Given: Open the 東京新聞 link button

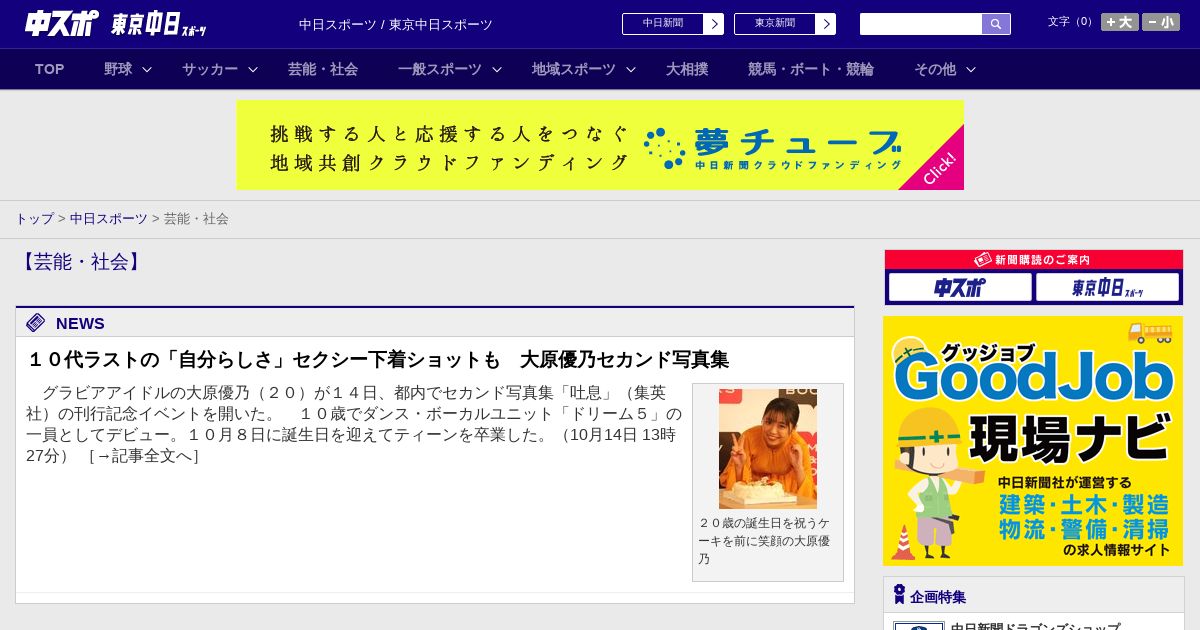Looking at the screenshot, I should 775,24.
